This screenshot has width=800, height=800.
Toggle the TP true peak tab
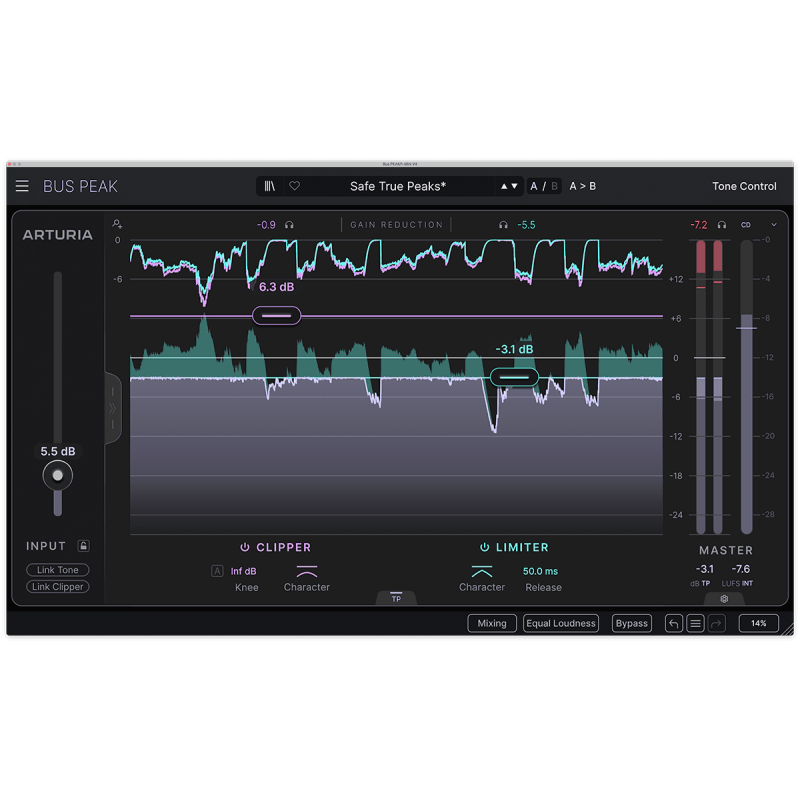(x=396, y=598)
